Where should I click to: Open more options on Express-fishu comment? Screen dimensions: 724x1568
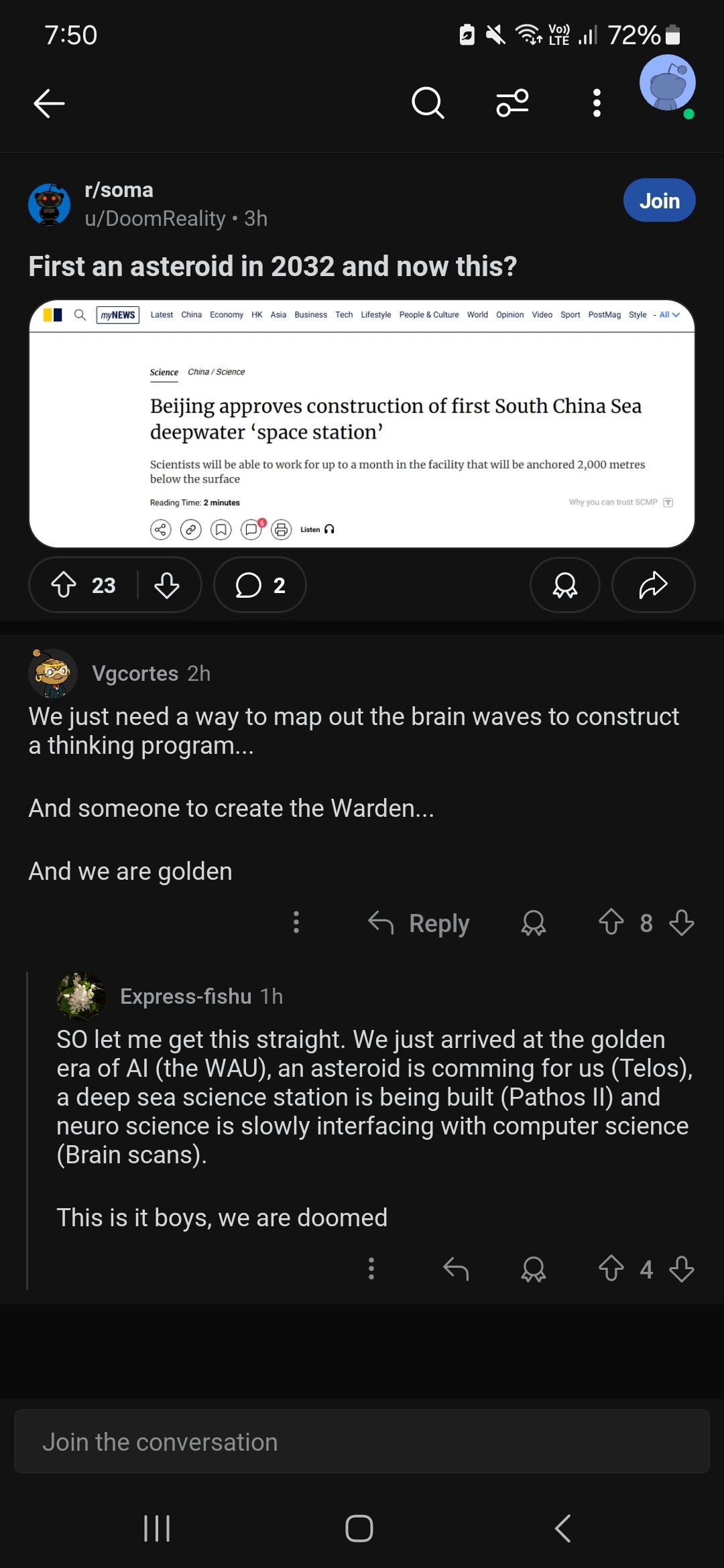tap(371, 1269)
